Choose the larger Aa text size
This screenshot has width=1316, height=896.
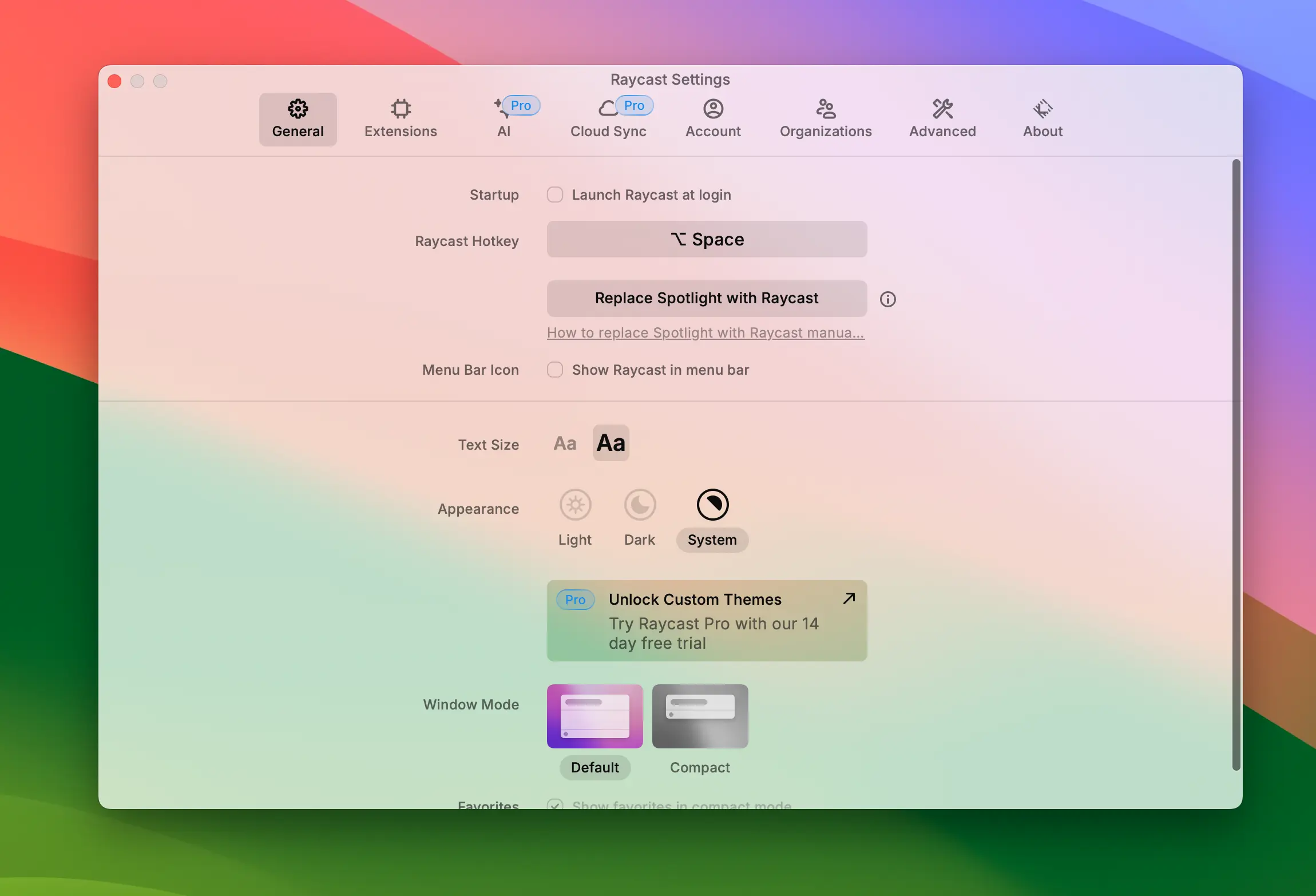[x=611, y=443]
